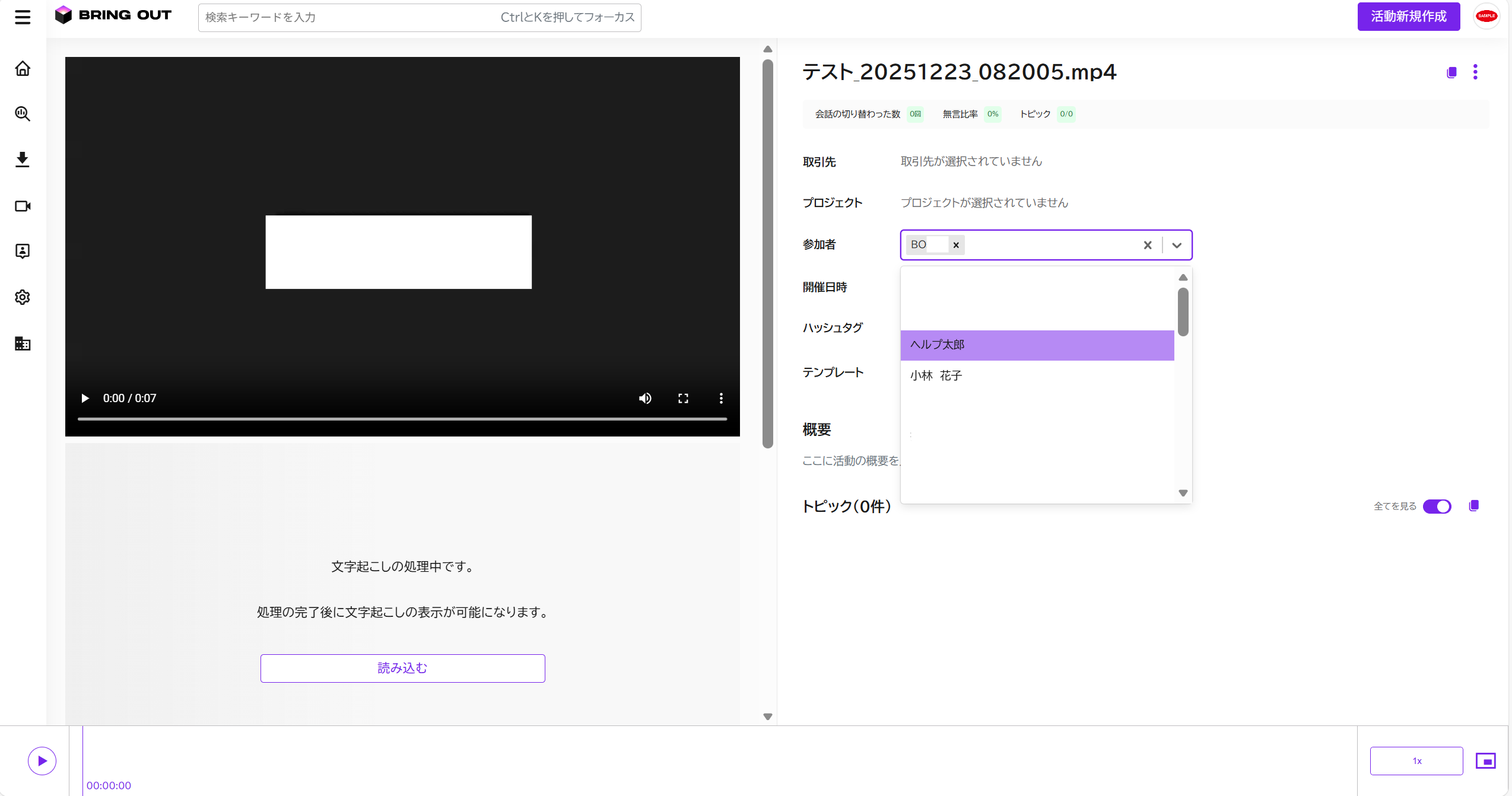
Task: Enter fullscreen in video player
Action: pyautogui.click(x=683, y=399)
